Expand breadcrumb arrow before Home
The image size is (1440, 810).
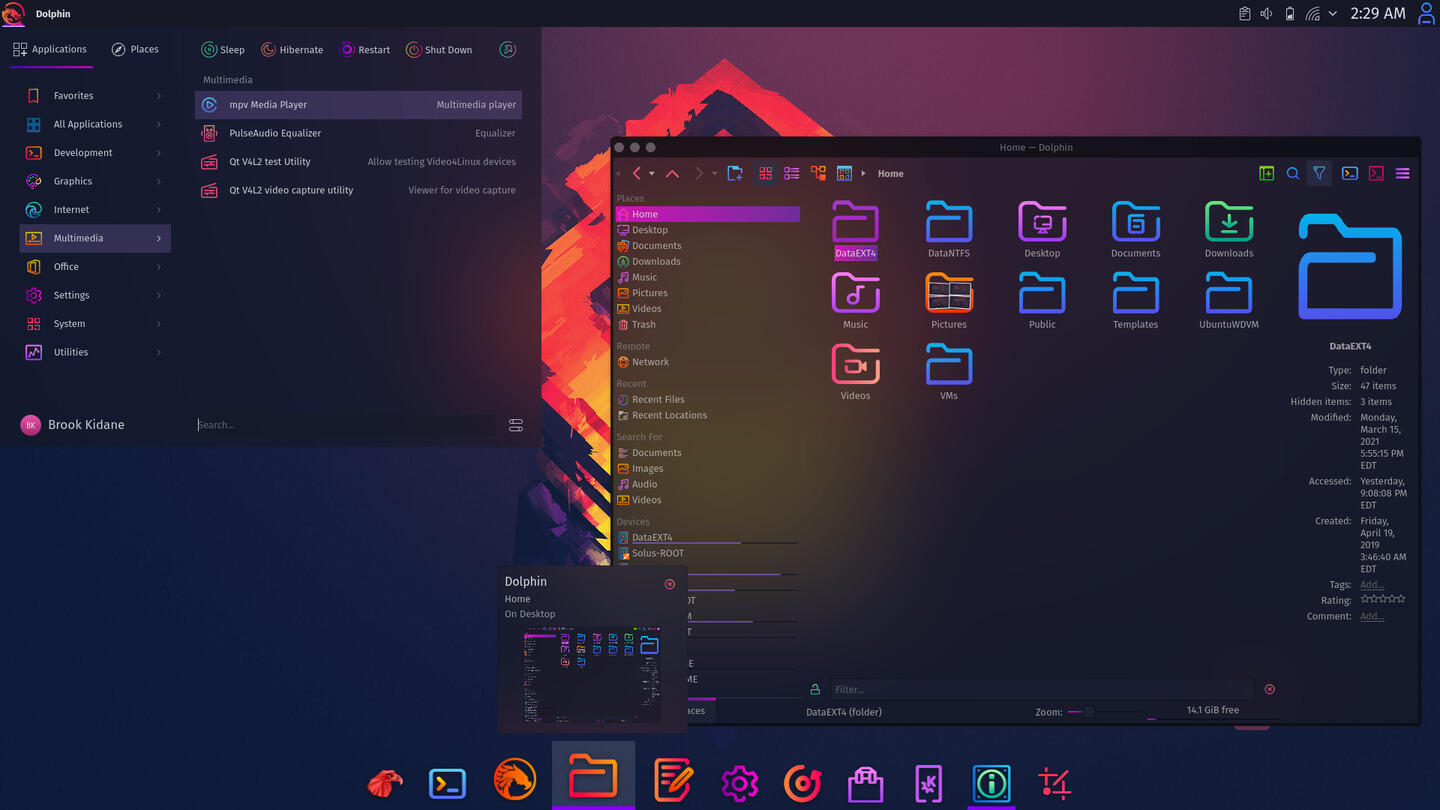coord(864,174)
